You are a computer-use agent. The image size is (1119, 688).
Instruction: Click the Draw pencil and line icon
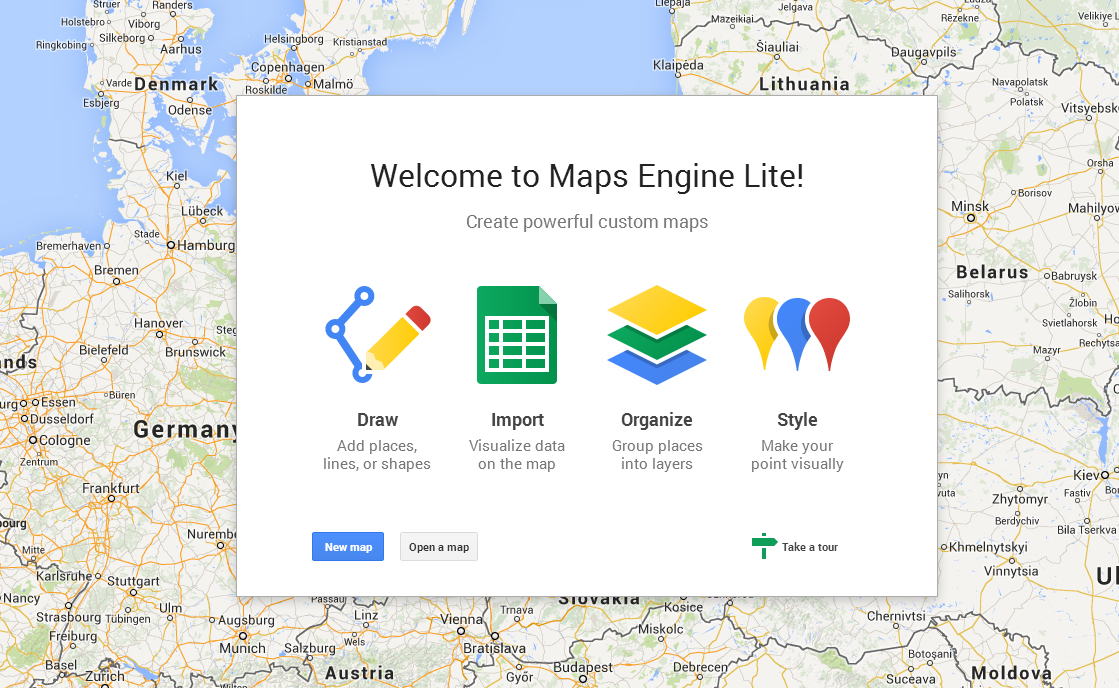[377, 335]
